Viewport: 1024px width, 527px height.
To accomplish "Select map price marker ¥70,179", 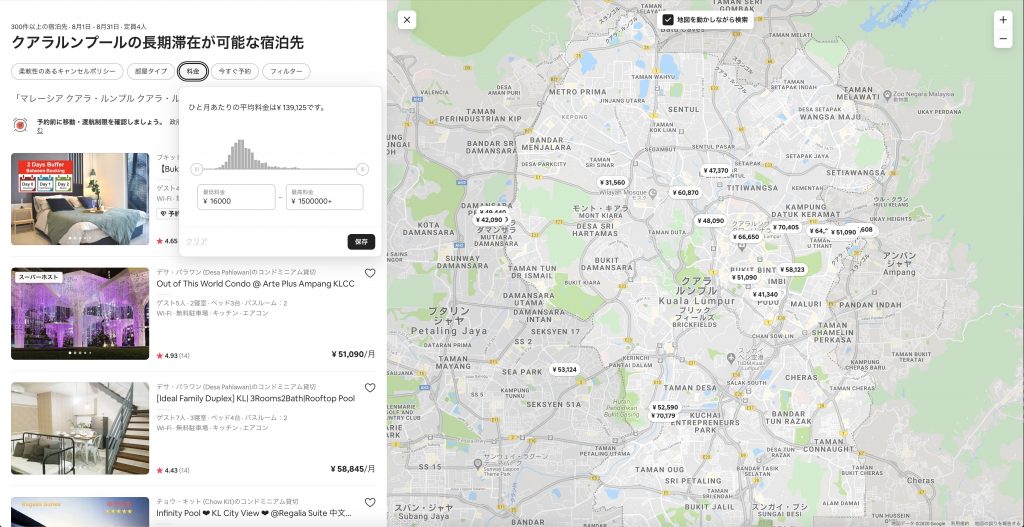I will tap(664, 416).
